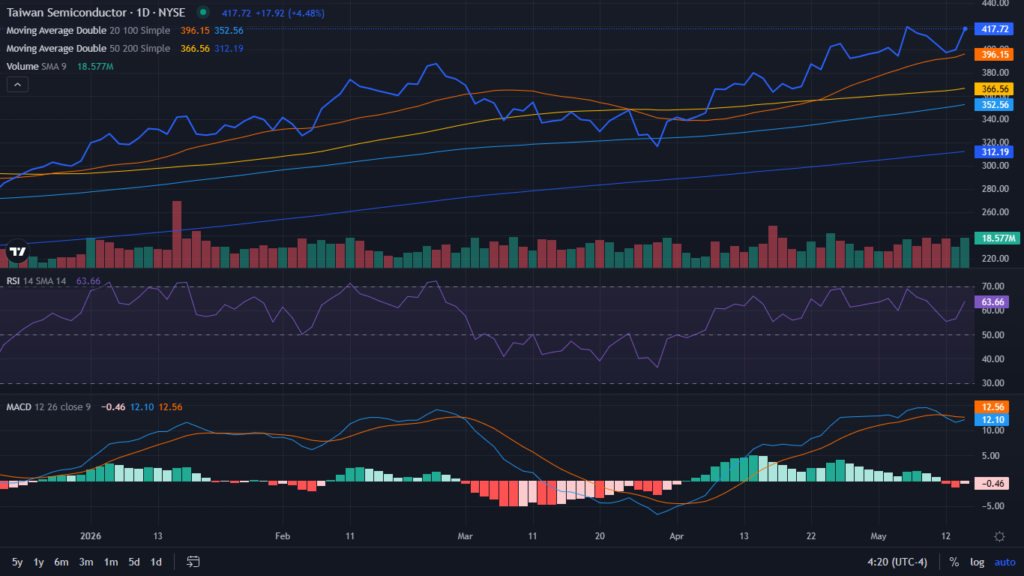
Task: Select Moving Average Double 50 200 legend
Action: [x=88, y=48]
